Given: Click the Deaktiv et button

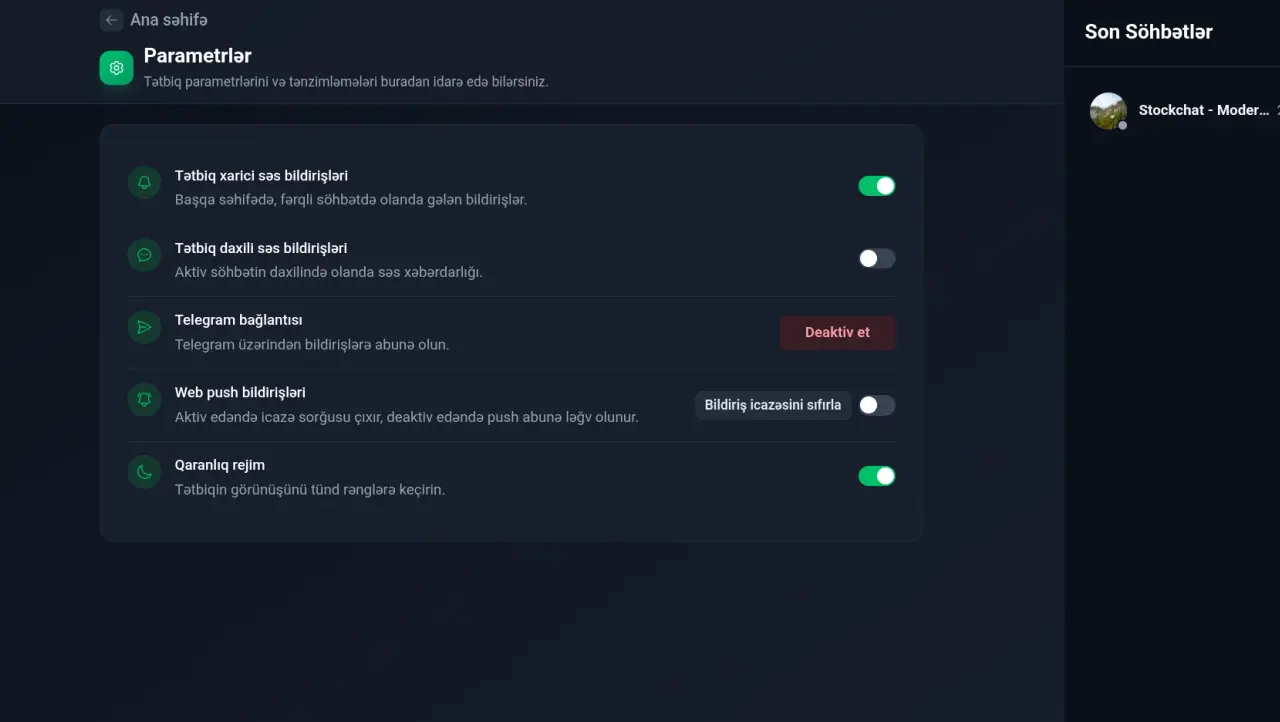Looking at the screenshot, I should [838, 332].
